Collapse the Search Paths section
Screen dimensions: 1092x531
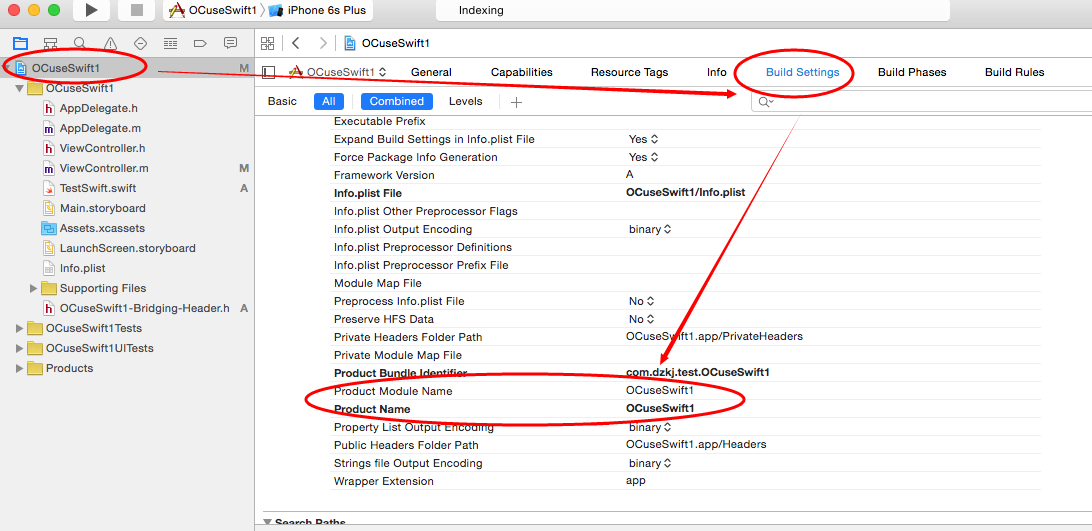[x=267, y=523]
